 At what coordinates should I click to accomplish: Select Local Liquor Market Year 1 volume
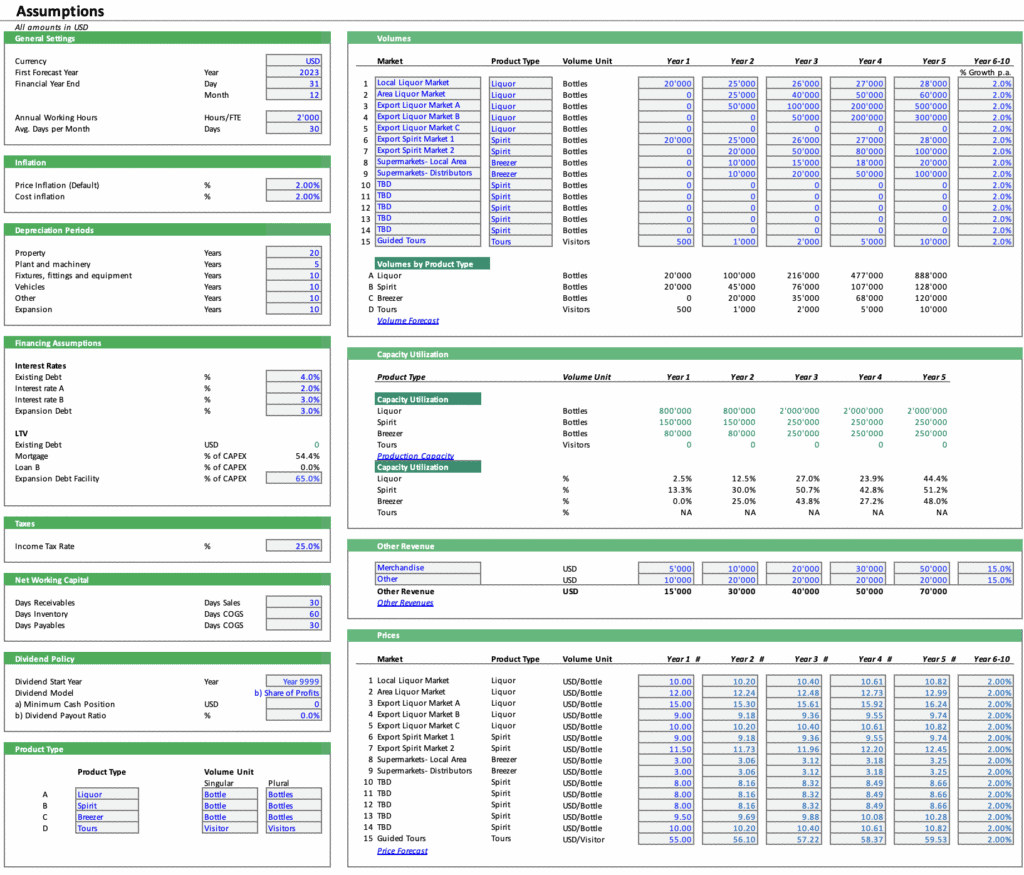point(665,84)
